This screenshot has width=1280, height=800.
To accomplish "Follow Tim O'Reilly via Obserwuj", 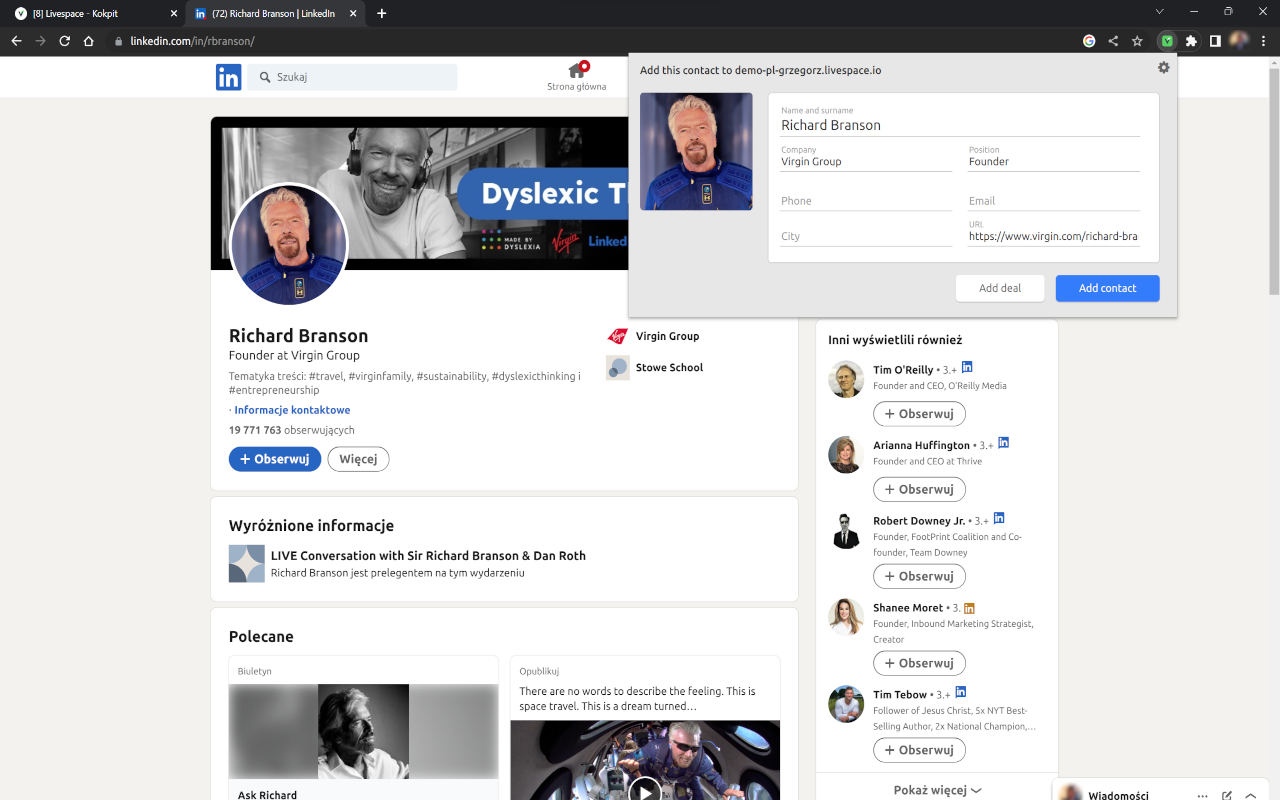I will [919, 413].
